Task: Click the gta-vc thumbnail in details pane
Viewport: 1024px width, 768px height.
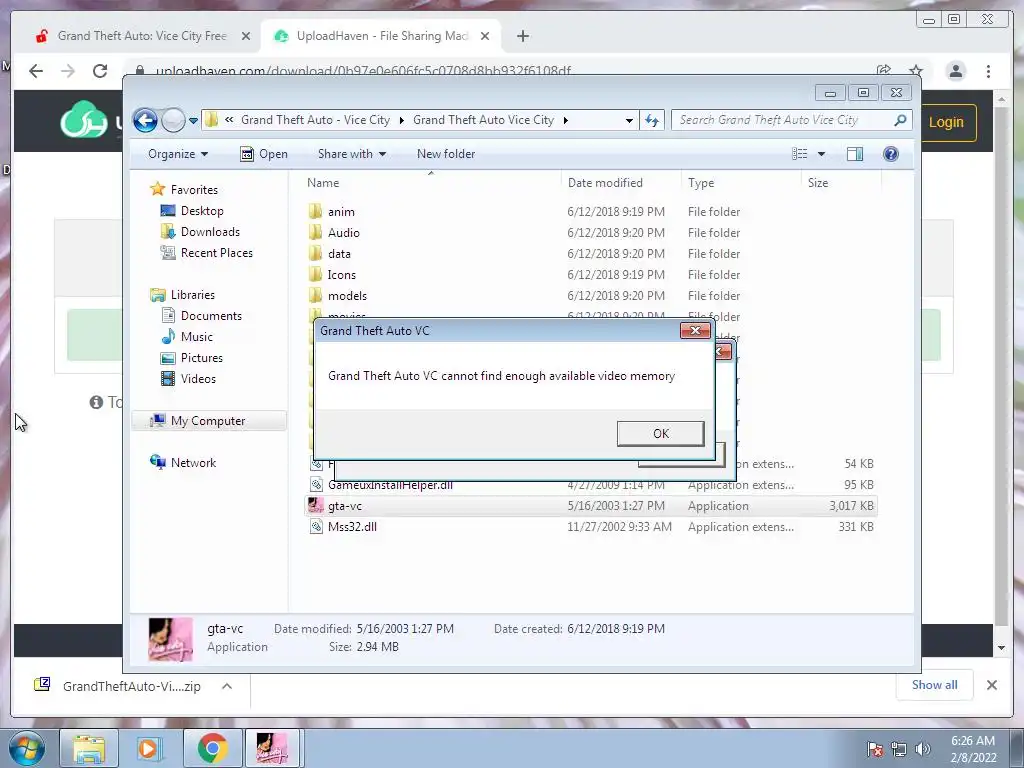Action: tap(170, 639)
